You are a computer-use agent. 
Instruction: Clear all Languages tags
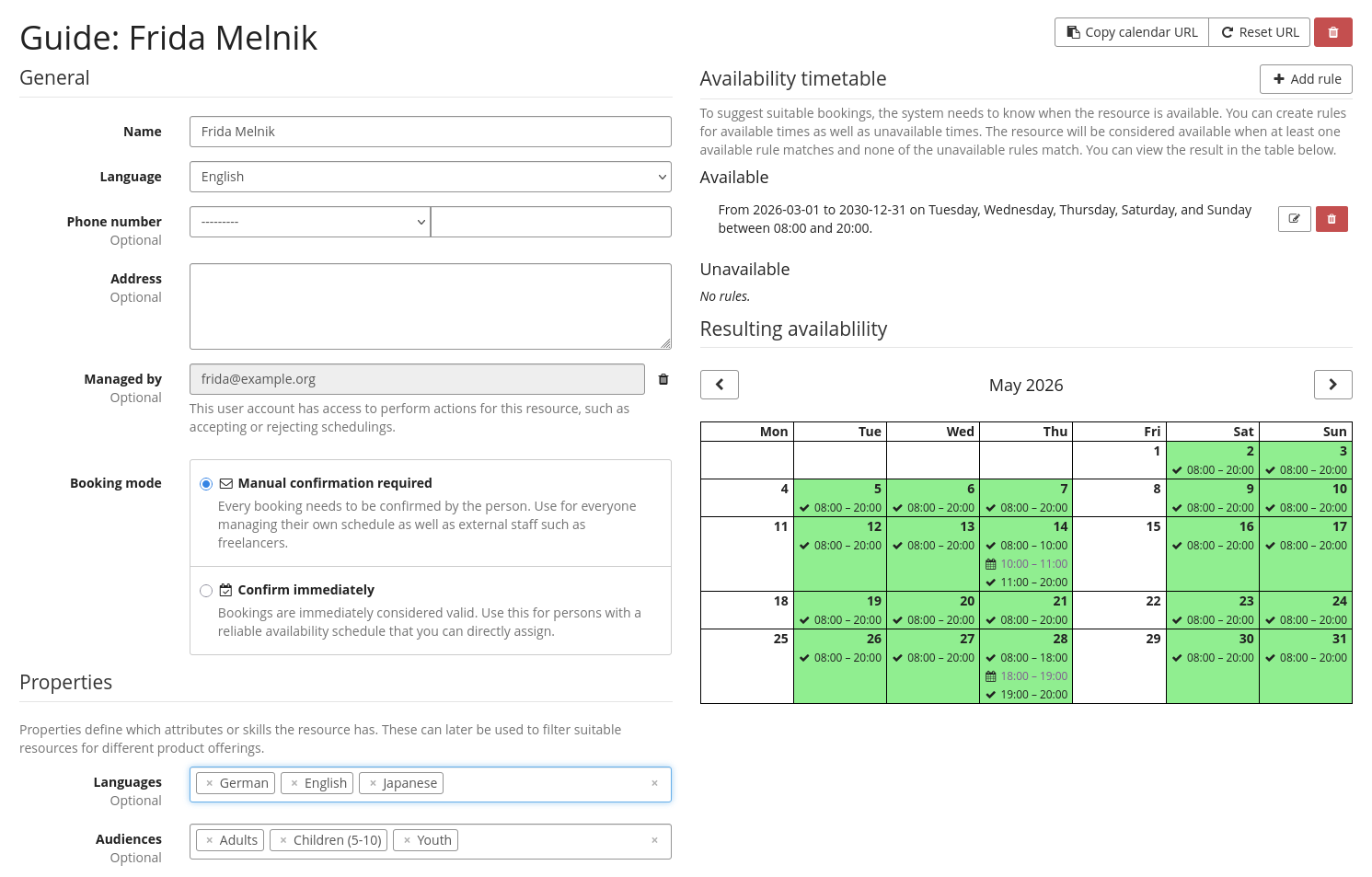(654, 783)
